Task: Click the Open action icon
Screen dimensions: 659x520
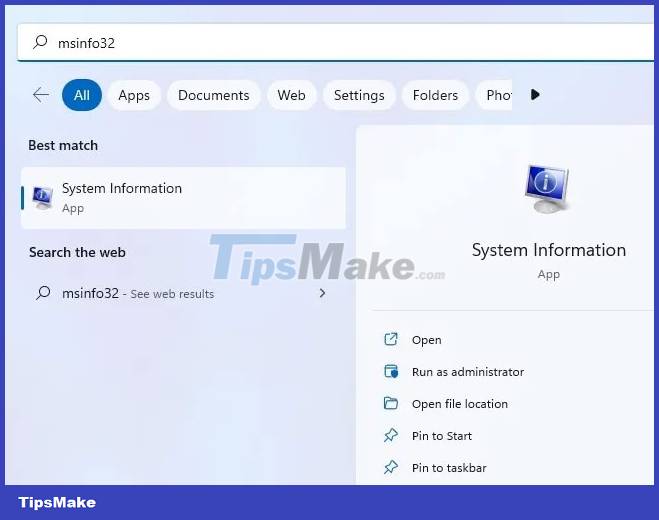Action: 391,339
